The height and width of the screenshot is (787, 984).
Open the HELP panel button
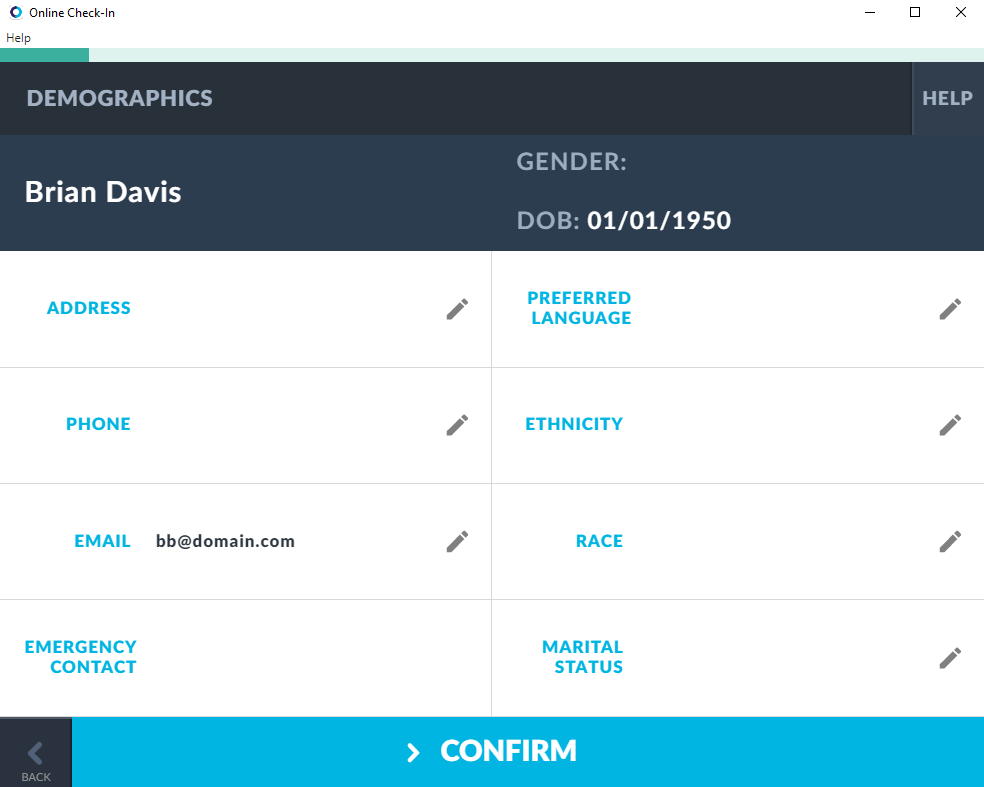[x=947, y=98]
